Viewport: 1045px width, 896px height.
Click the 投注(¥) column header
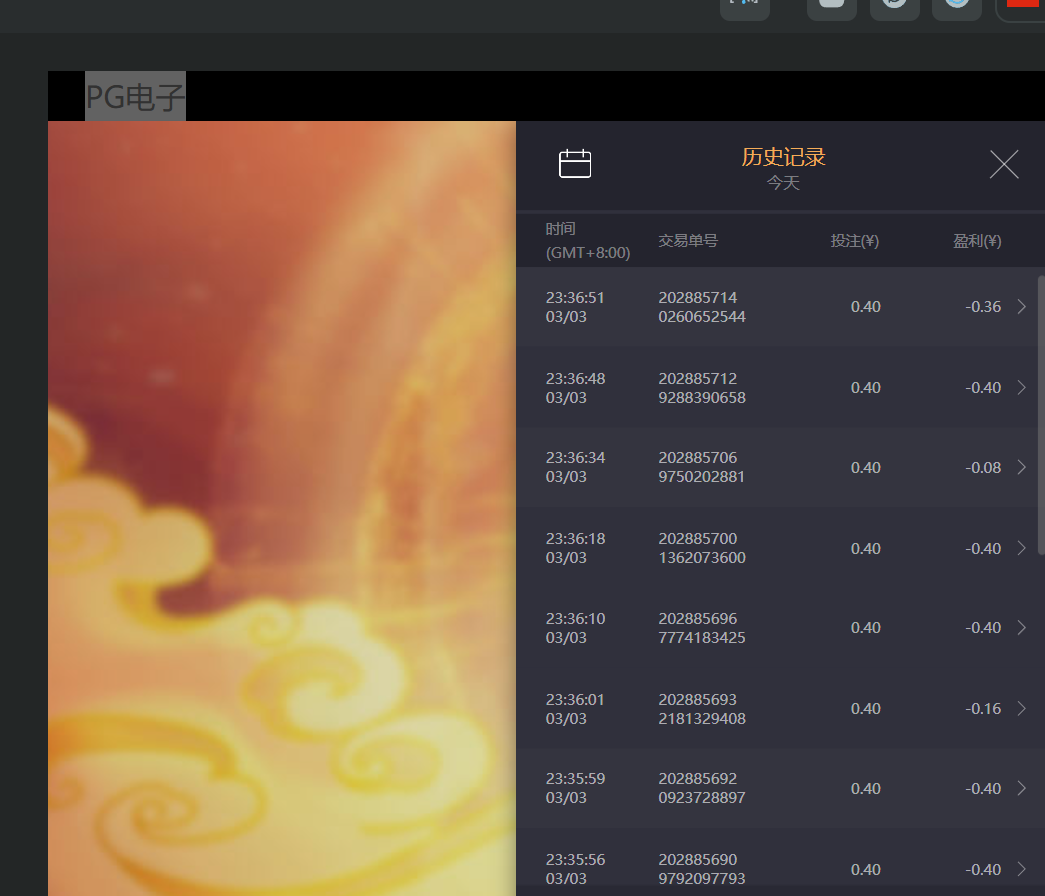[x=854, y=241]
